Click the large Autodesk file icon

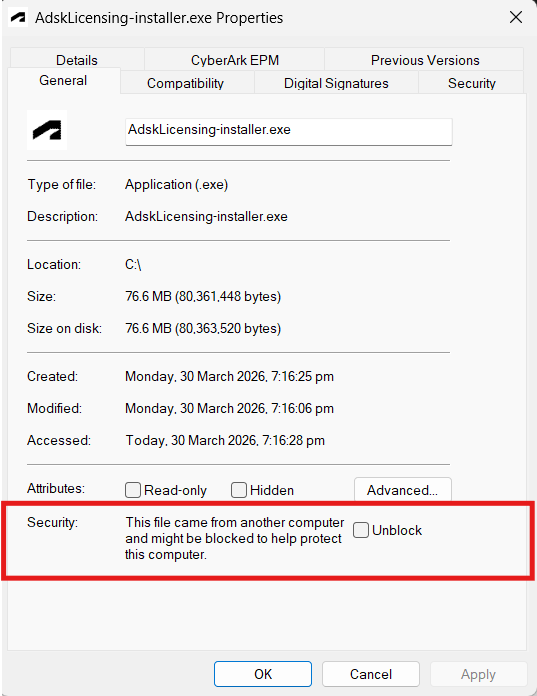coord(47,130)
